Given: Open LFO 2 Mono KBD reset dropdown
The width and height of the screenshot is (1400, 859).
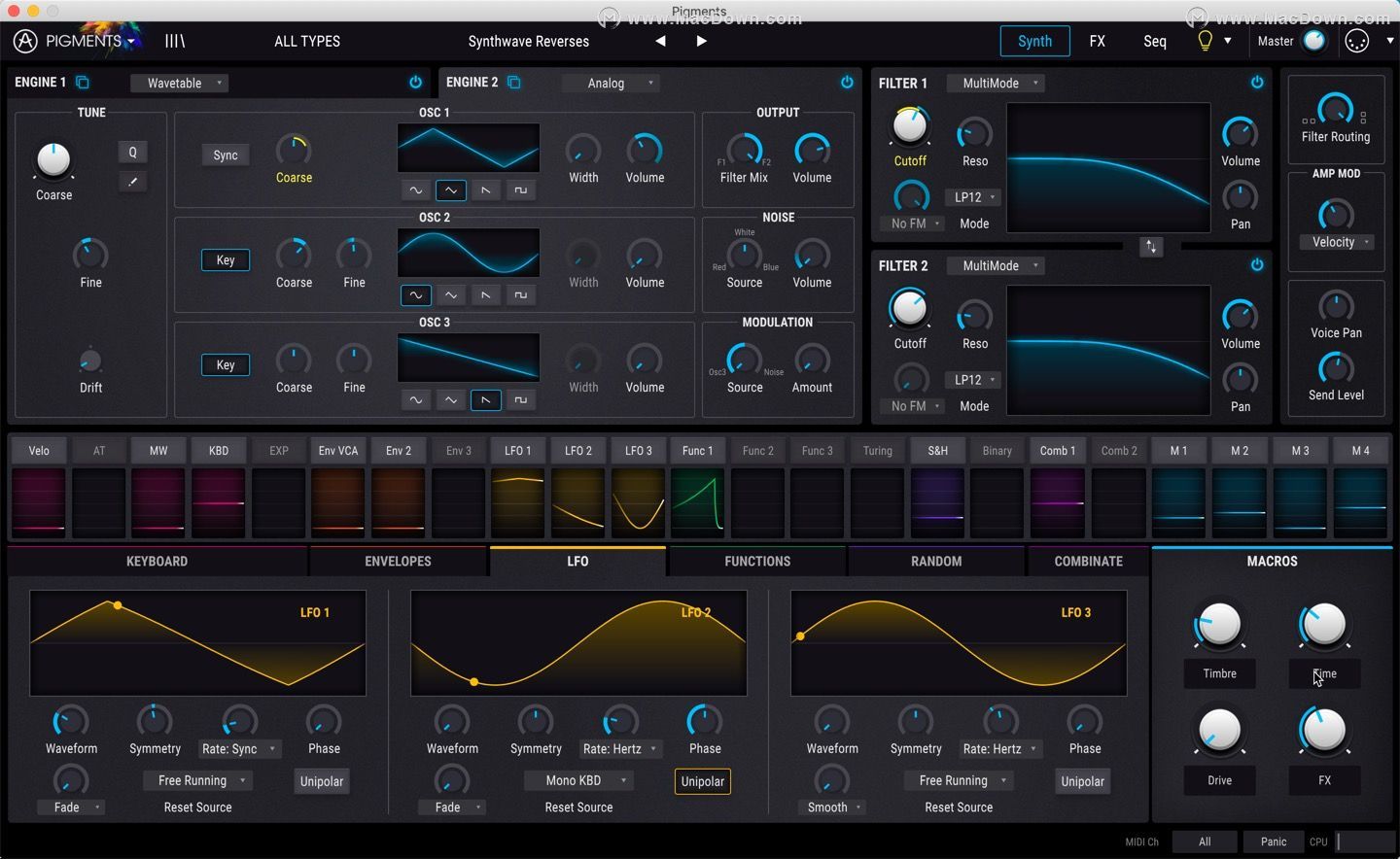Looking at the screenshot, I should [579, 780].
